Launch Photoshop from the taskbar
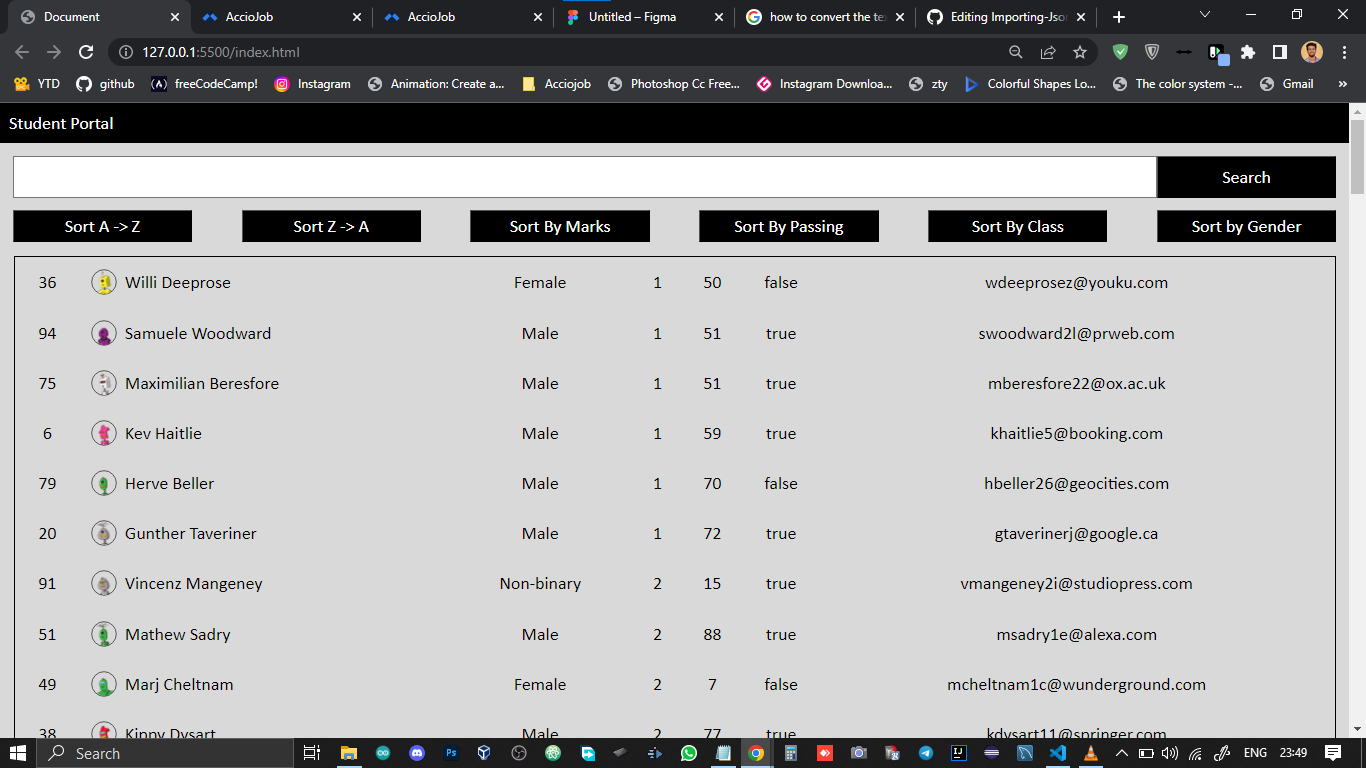The width and height of the screenshot is (1366, 768). point(450,753)
